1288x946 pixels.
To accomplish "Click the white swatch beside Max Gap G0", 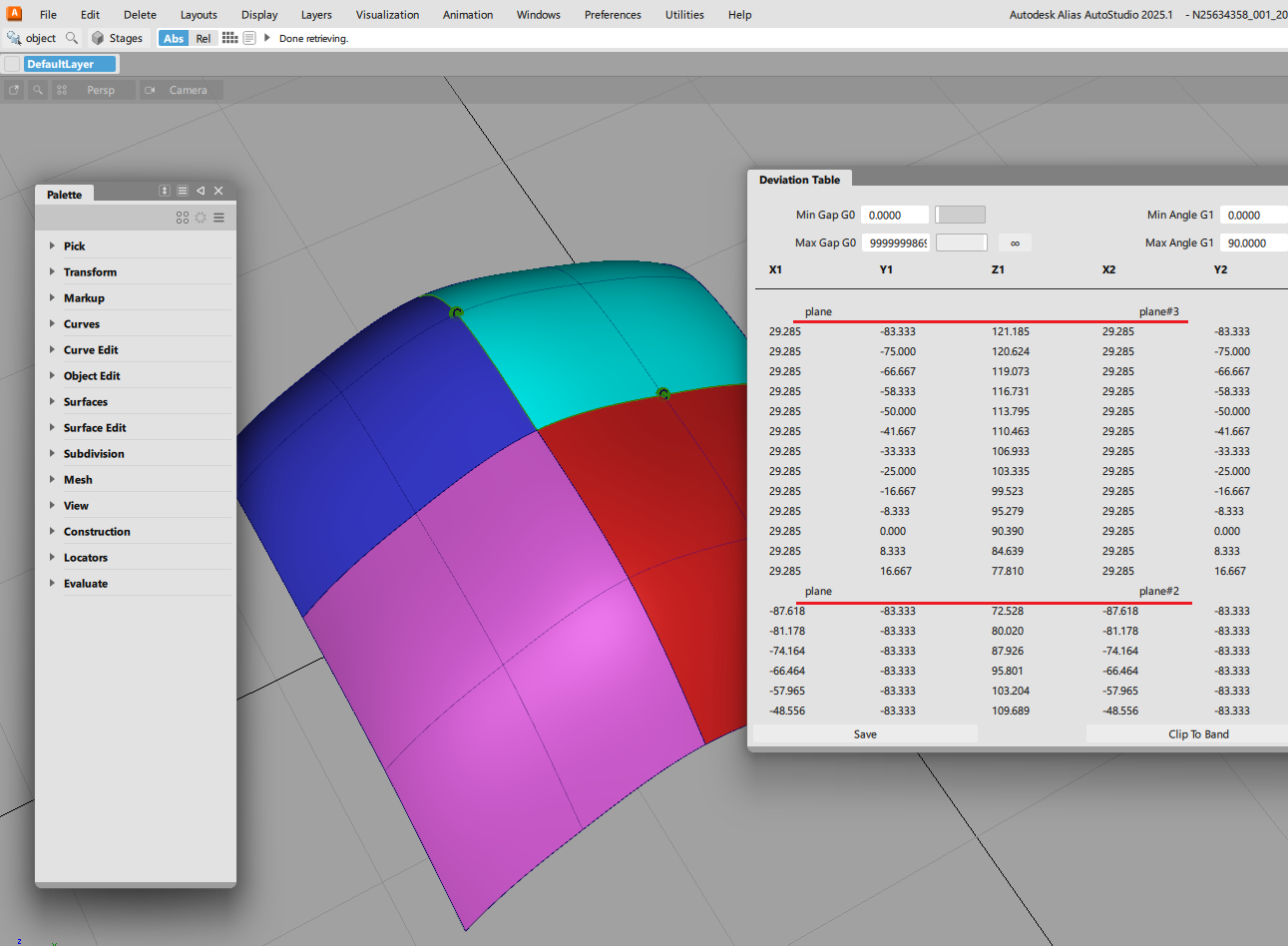I will tap(961, 242).
